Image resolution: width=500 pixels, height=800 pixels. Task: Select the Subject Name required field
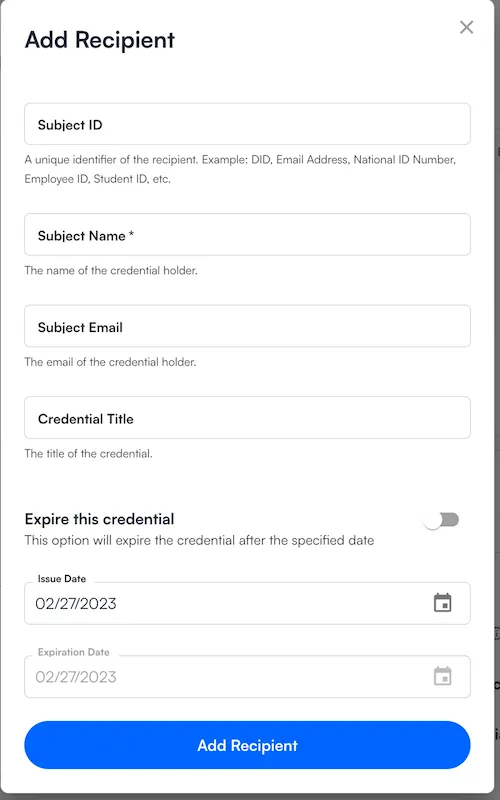click(247, 235)
